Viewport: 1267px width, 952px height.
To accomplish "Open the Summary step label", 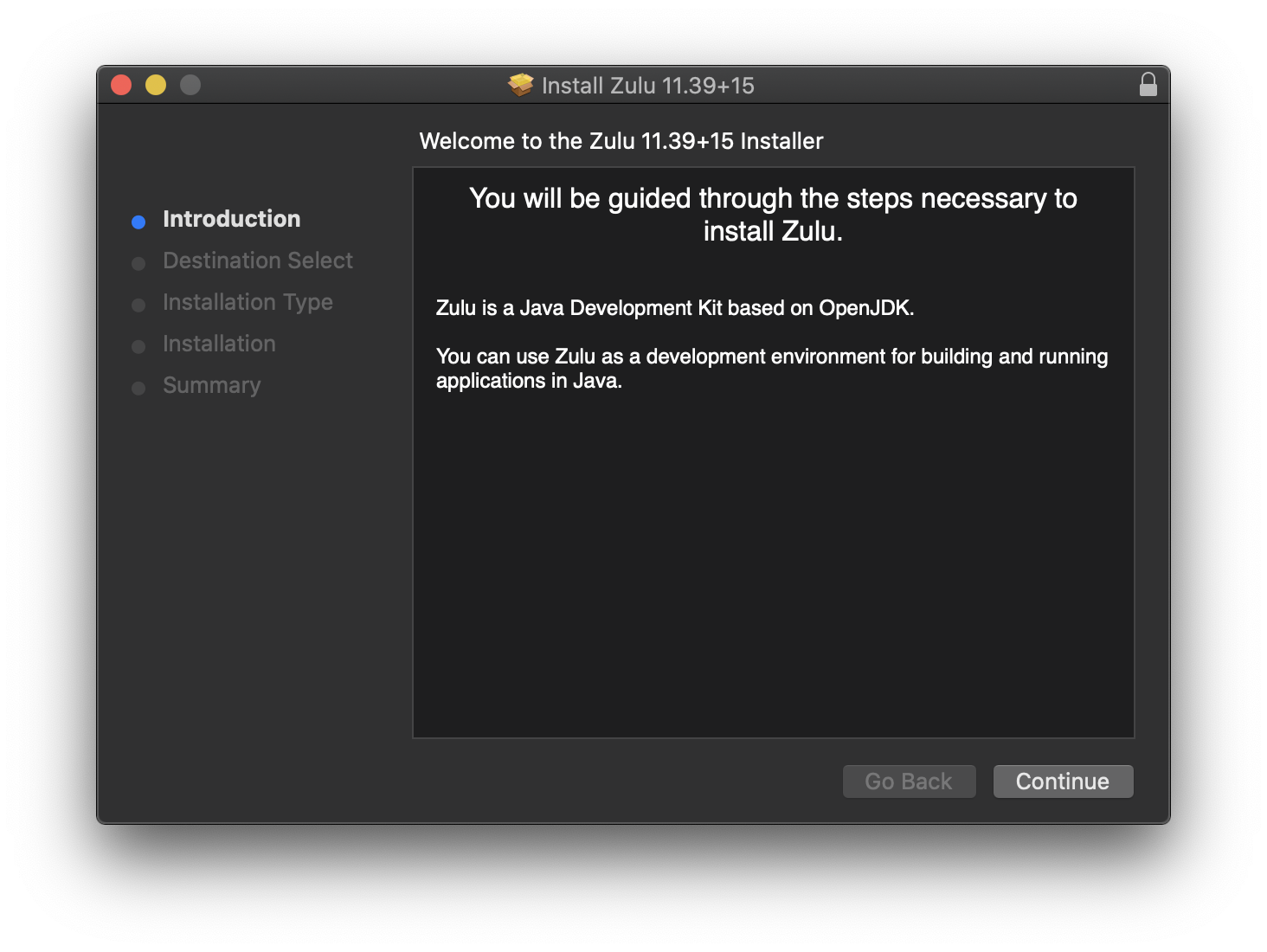I will [211, 385].
